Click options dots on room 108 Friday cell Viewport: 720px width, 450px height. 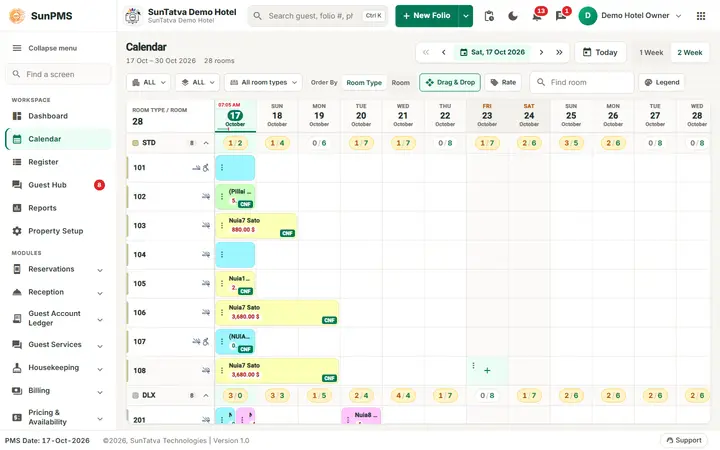click(x=473, y=366)
